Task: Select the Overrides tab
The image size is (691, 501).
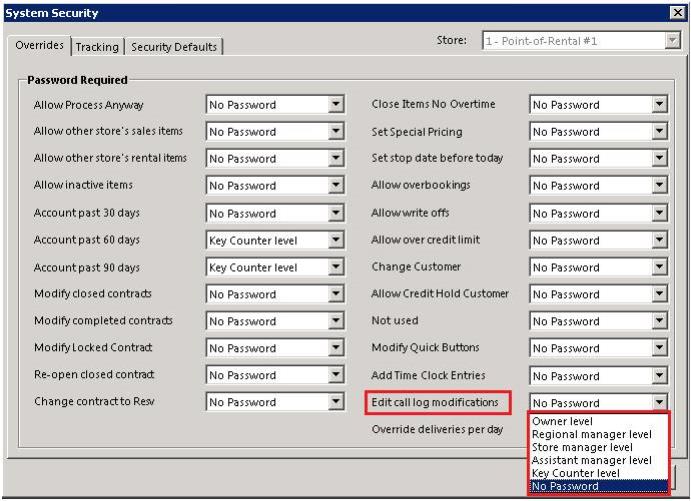Action: tap(40, 46)
